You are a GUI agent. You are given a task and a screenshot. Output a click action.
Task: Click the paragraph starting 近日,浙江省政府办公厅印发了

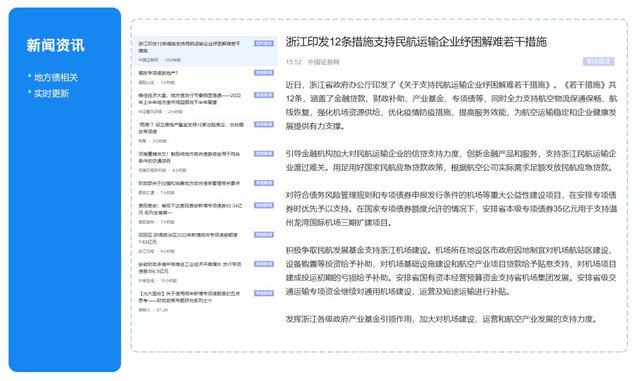[x=451, y=105]
